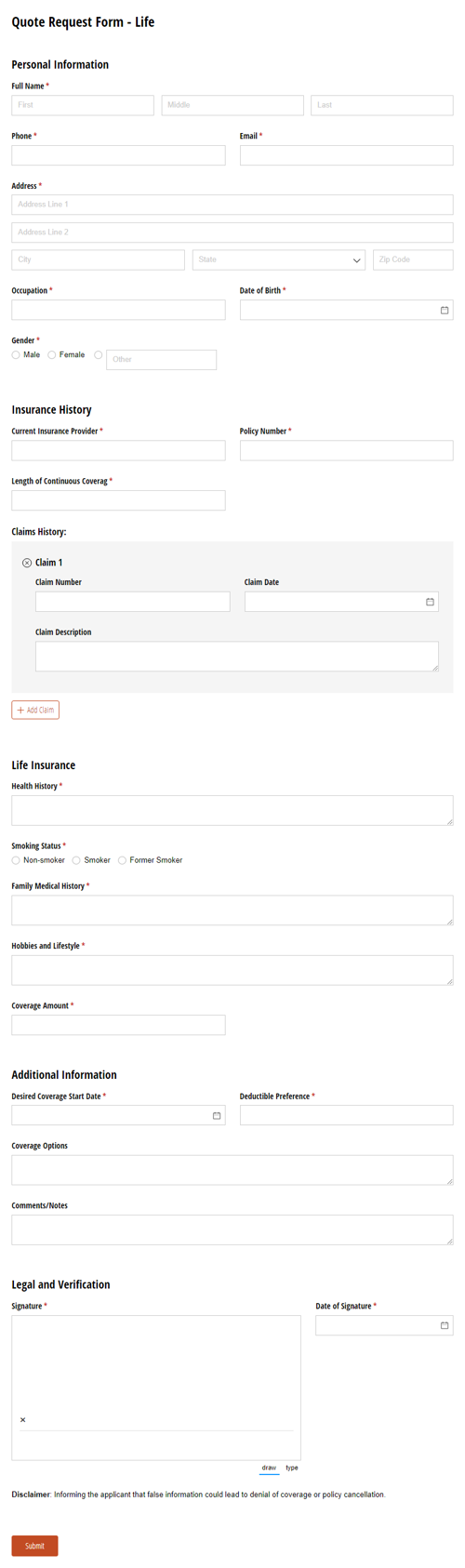Select the Other gender radio button
The image size is (465, 1568).
99,355
